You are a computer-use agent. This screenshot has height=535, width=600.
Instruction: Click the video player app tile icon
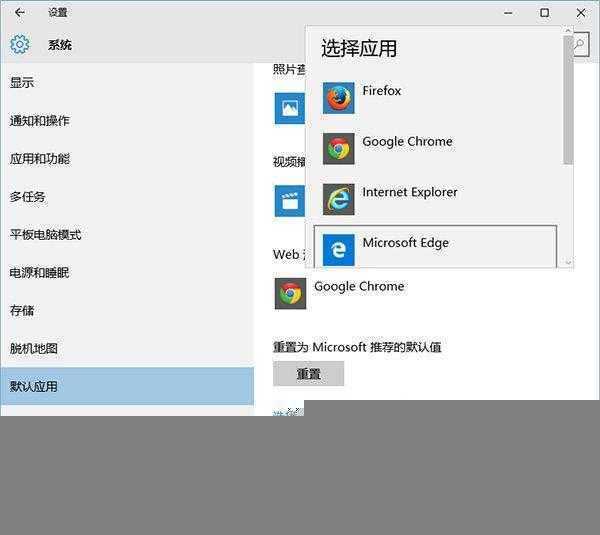click(x=290, y=201)
